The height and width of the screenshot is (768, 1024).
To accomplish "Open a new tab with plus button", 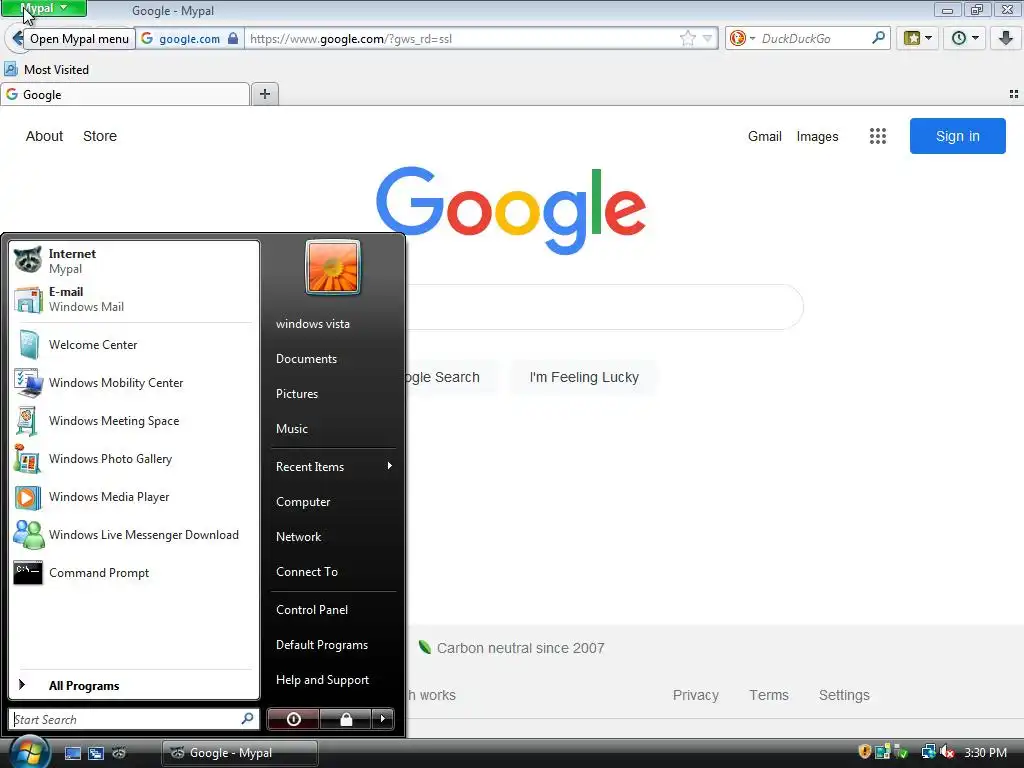I will [264, 94].
